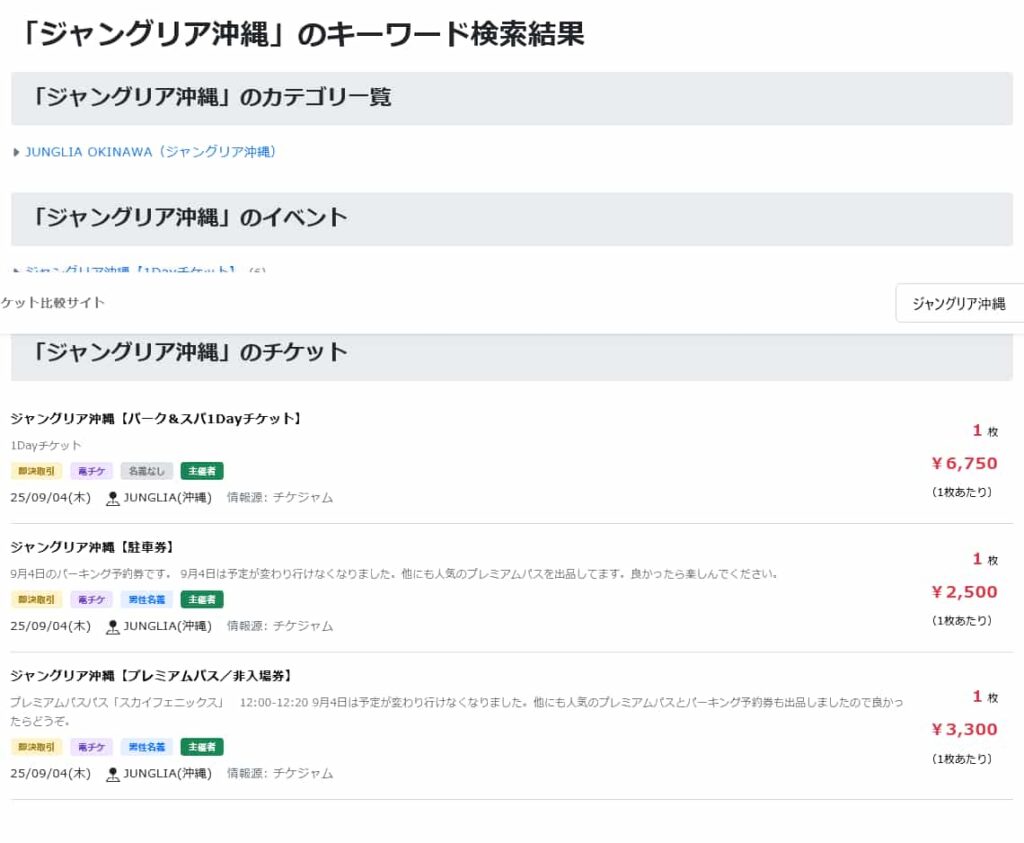The image size is (1024, 843).
Task: Click (1枚あたり) under ¥6,750
Action: (x=963, y=492)
